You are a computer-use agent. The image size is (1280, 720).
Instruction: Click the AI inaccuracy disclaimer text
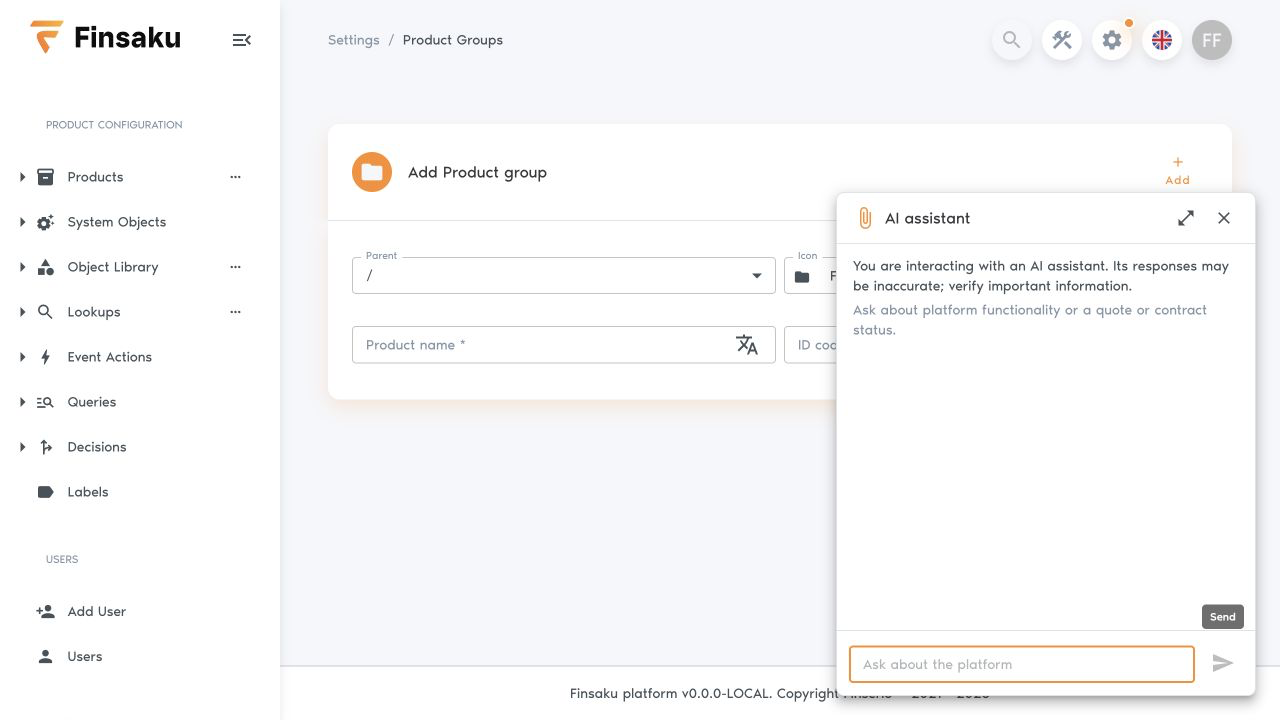[x=1041, y=276]
